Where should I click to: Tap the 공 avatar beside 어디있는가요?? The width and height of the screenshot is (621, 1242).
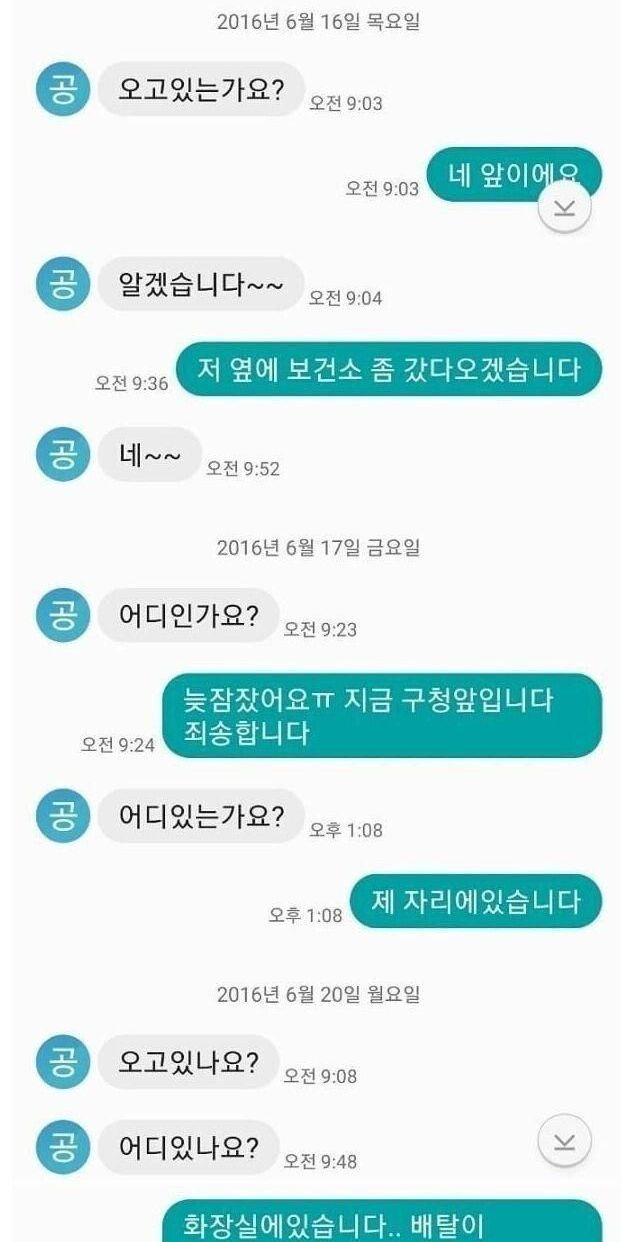click(x=63, y=816)
